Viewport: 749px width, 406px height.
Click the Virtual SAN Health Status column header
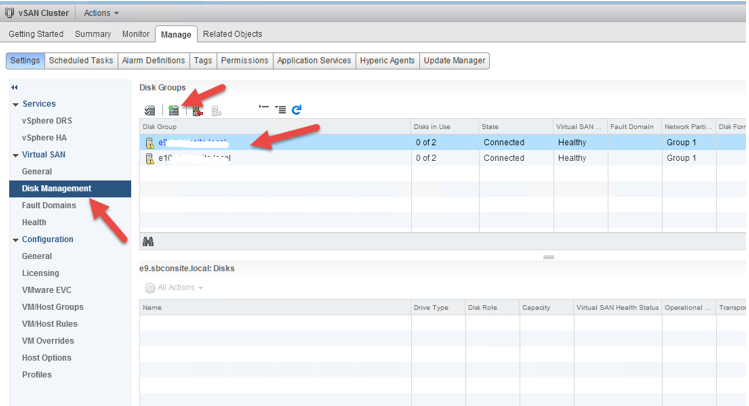[x=618, y=308]
